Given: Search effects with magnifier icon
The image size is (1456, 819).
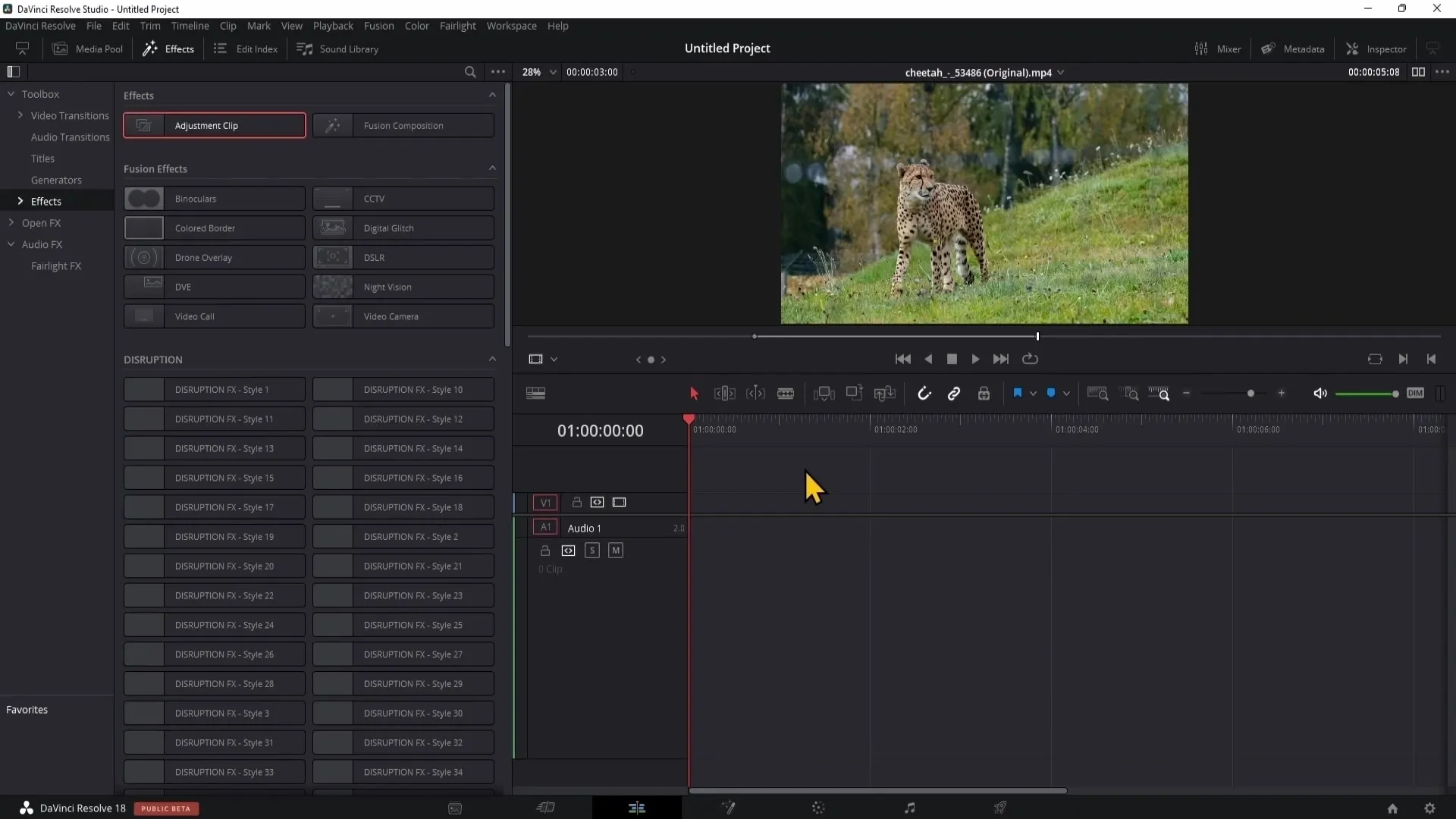Looking at the screenshot, I should [x=470, y=72].
